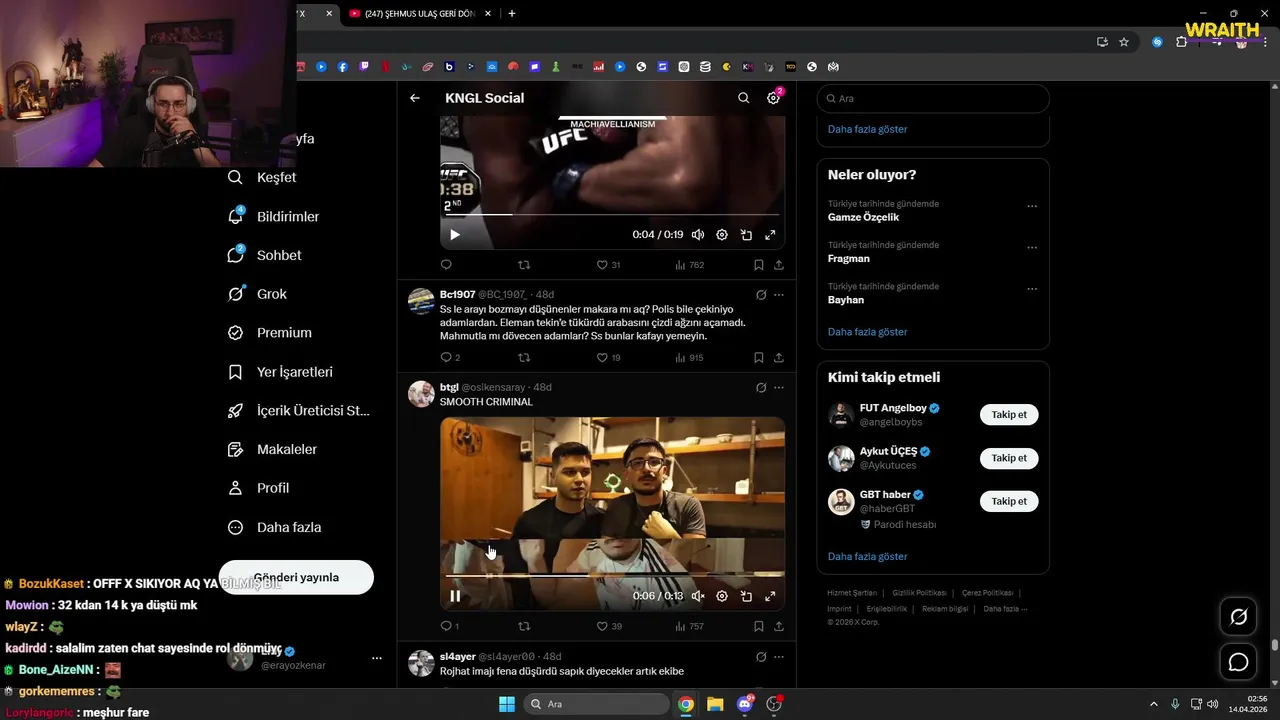This screenshot has height=720, width=1280.
Task: Play the UFC video
Action: point(454,235)
